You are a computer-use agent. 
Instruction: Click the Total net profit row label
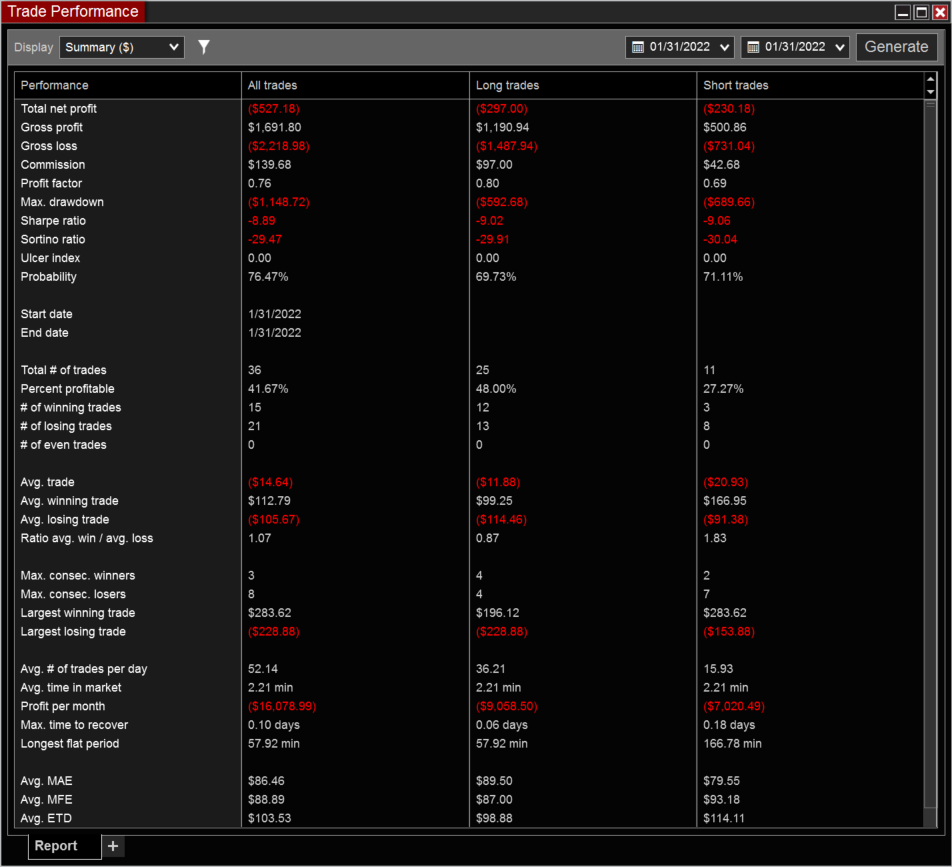click(x=59, y=109)
